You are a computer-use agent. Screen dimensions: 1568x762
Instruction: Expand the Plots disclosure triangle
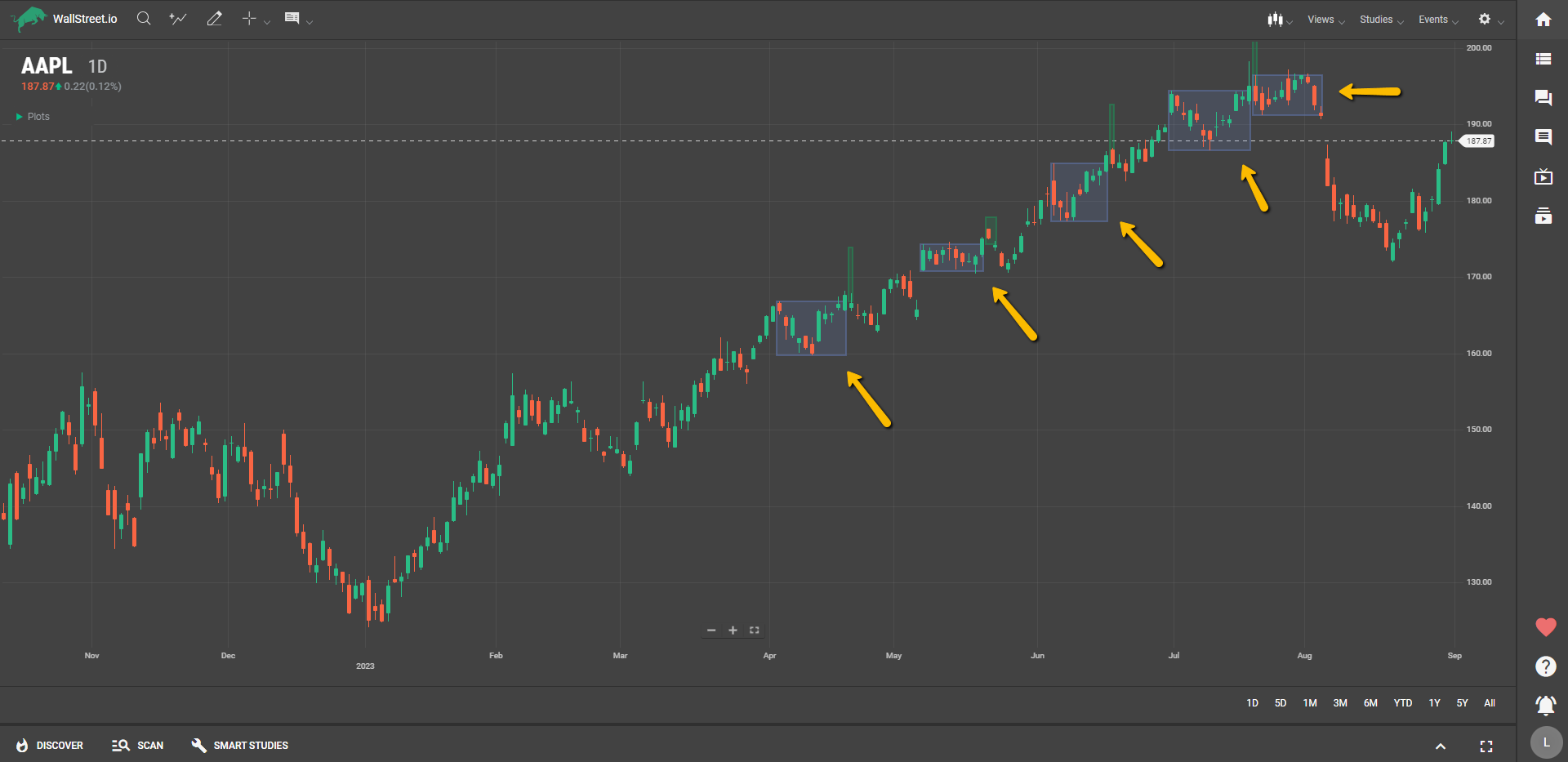(x=20, y=117)
